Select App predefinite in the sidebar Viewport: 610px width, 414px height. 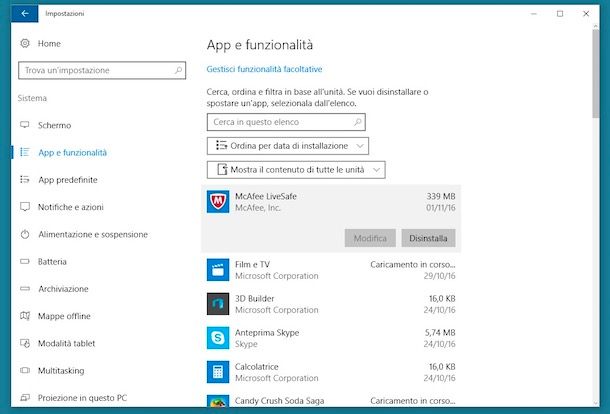click(68, 180)
